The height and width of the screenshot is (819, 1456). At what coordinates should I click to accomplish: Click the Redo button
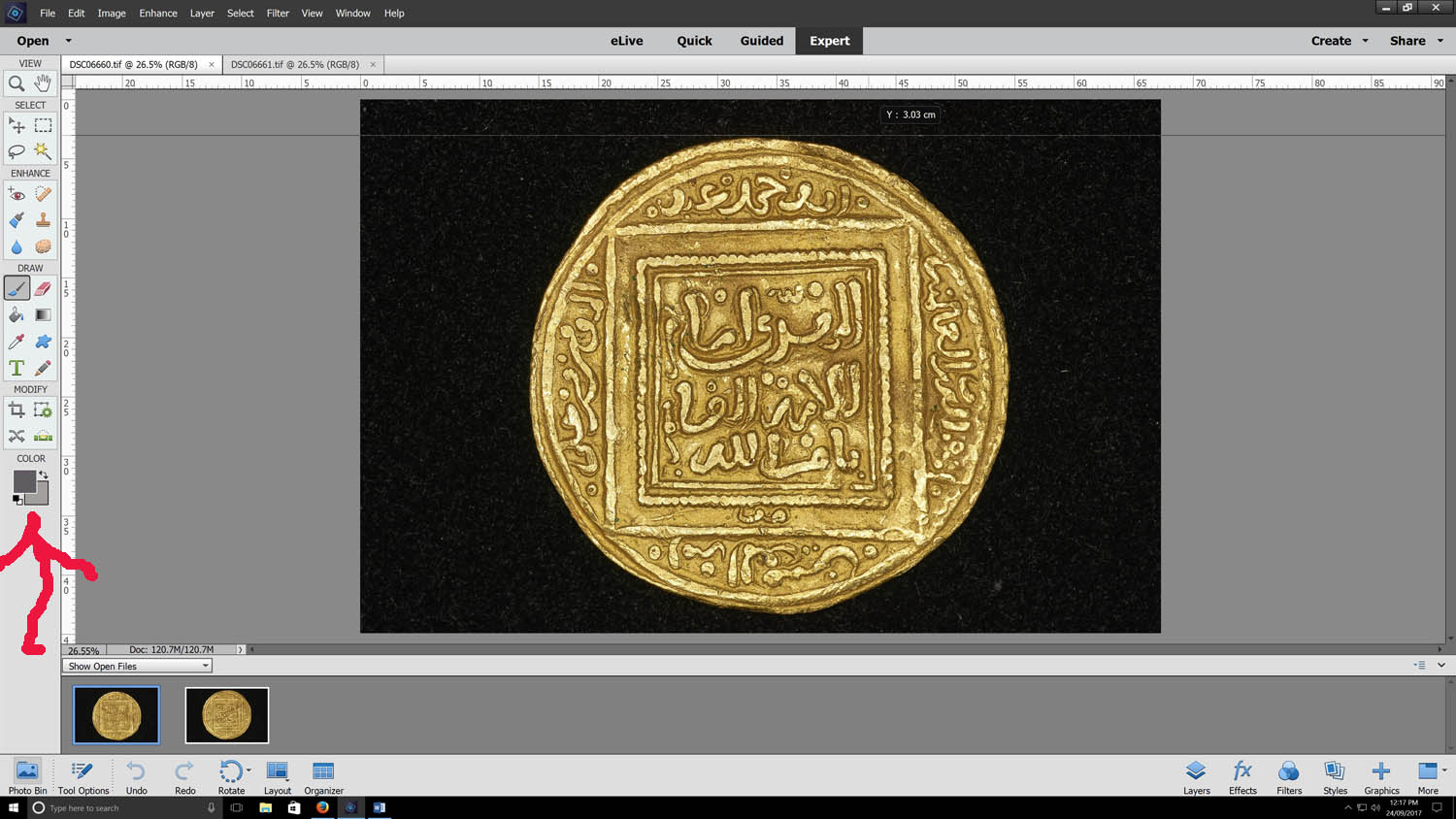tap(184, 777)
